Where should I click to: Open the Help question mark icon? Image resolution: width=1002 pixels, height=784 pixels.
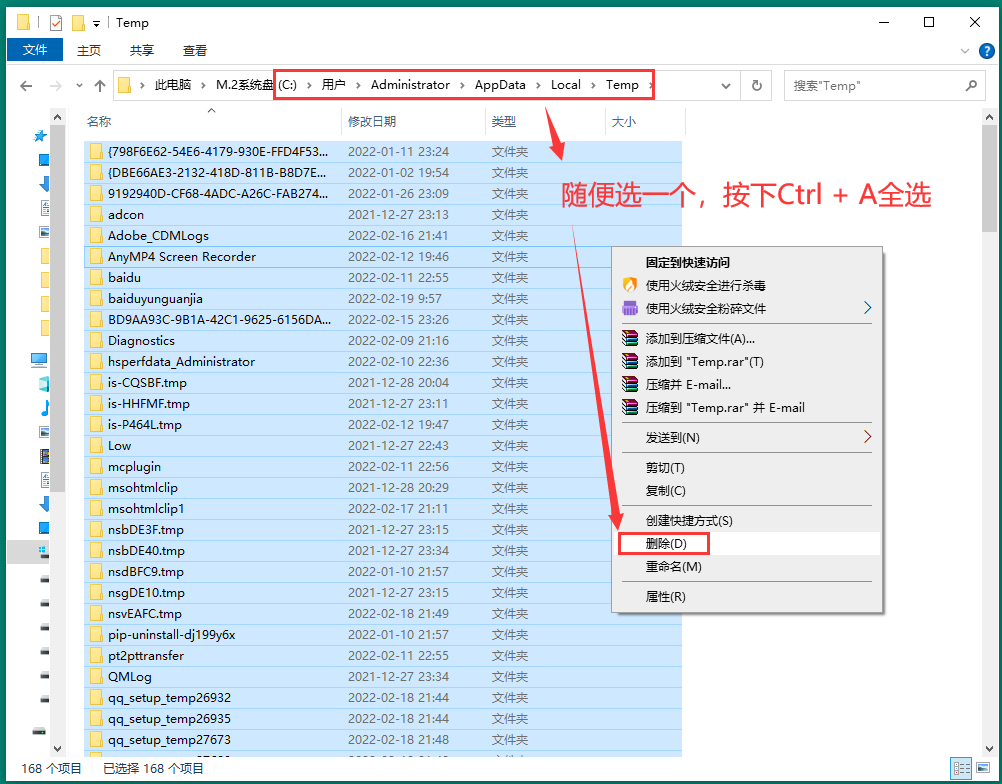pos(987,50)
